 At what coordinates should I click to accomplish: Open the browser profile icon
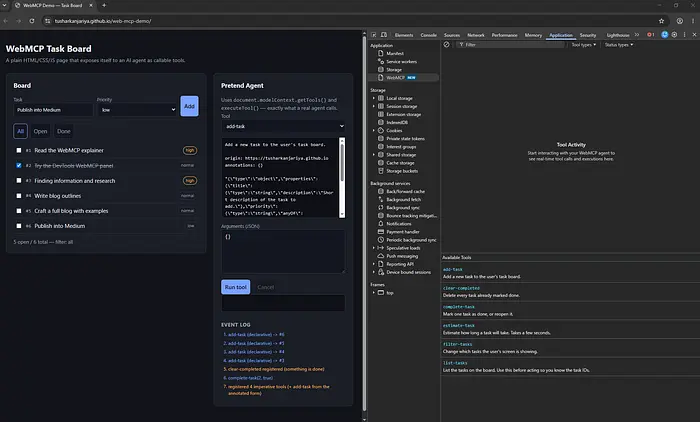pos(679,21)
